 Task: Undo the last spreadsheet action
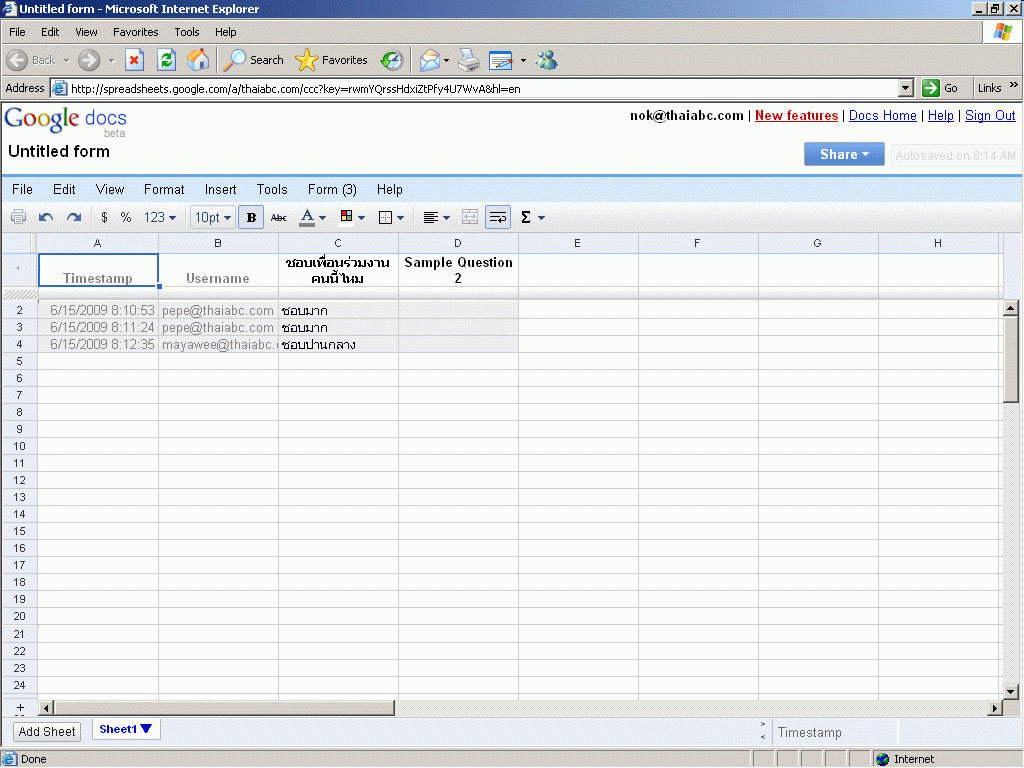pos(46,217)
